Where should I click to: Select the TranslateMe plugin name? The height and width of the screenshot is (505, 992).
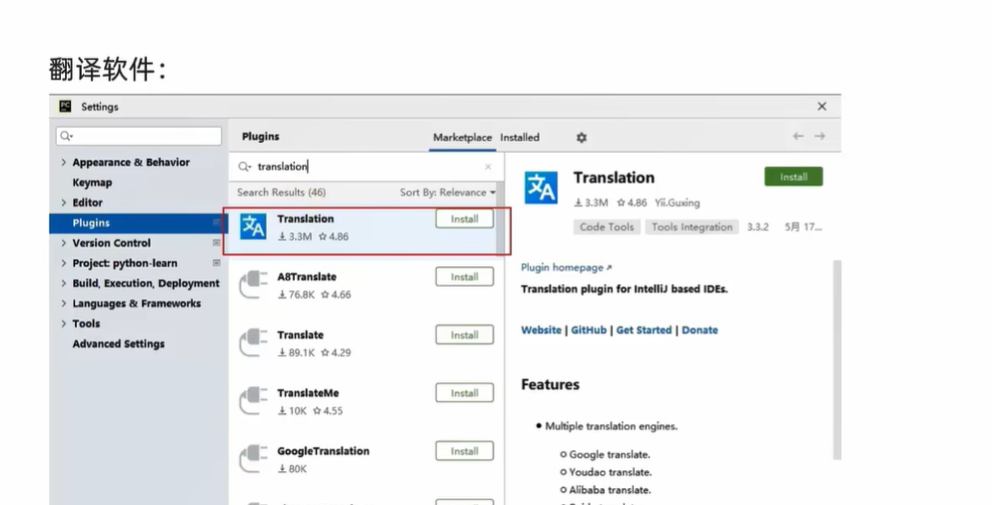point(308,393)
